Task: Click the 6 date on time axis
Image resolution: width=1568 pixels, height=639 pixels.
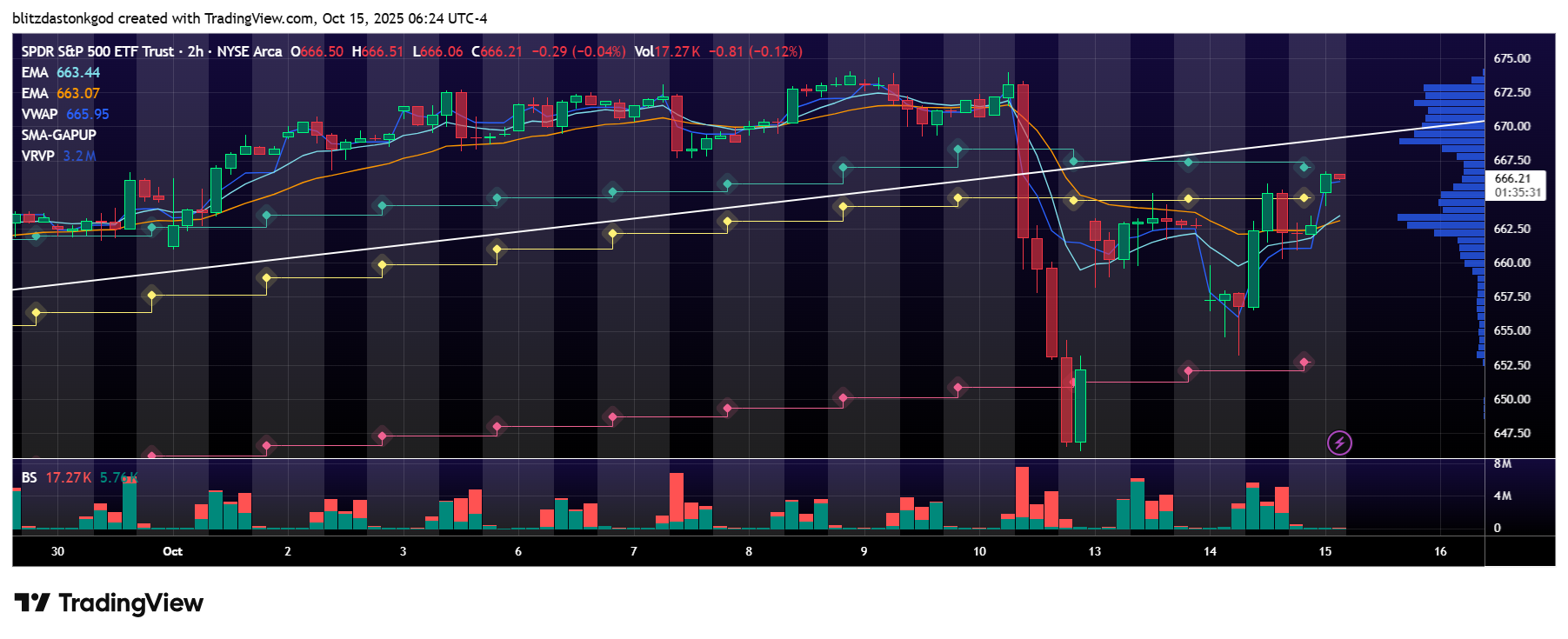Action: point(518,551)
